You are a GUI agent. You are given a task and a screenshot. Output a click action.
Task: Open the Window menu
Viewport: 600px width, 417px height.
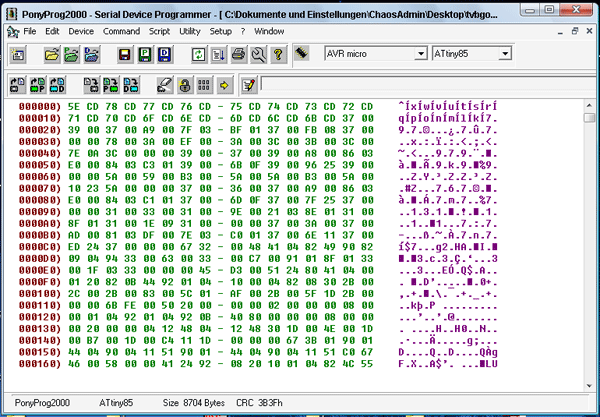tap(269, 31)
